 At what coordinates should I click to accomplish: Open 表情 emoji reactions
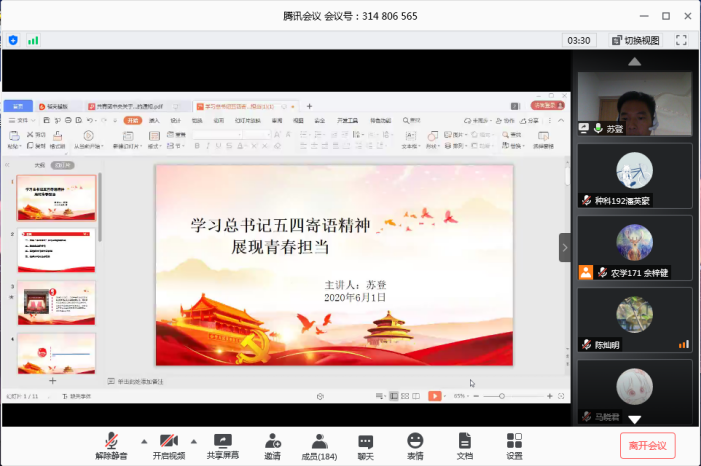pos(414,446)
